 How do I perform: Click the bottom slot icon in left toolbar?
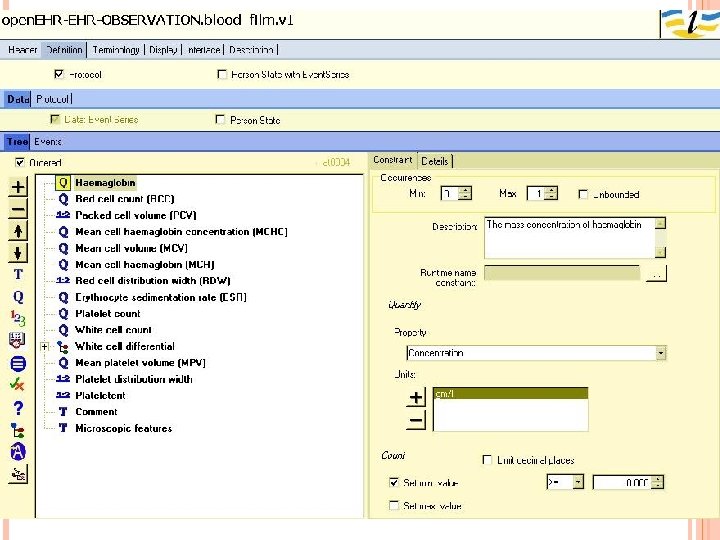[18, 474]
